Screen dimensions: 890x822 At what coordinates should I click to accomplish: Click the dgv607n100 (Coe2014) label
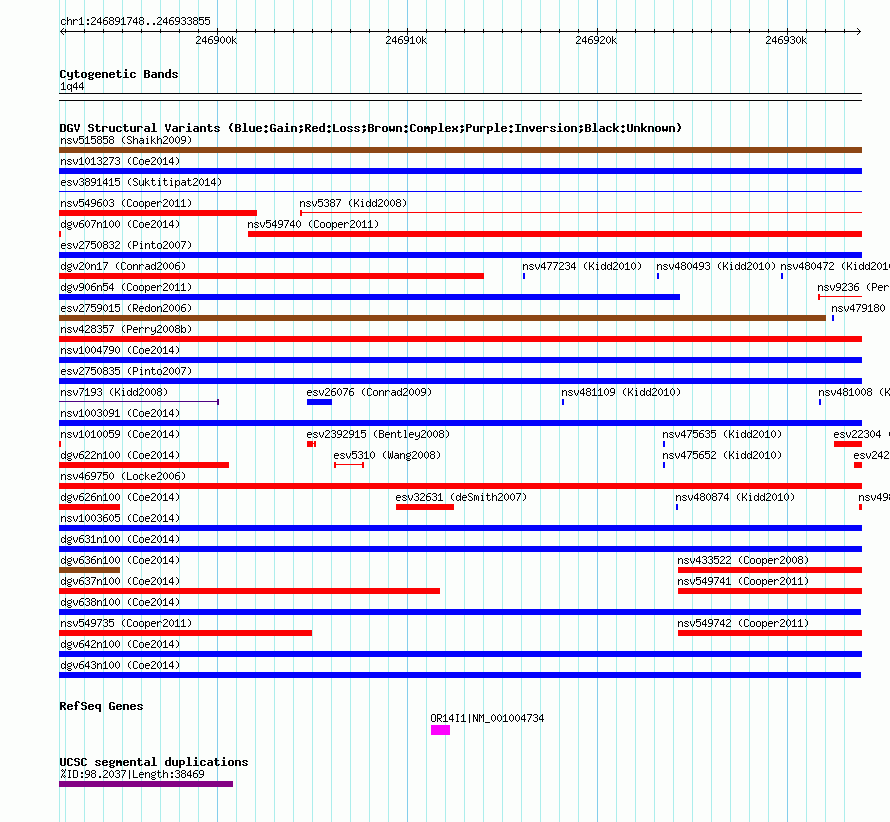click(120, 224)
